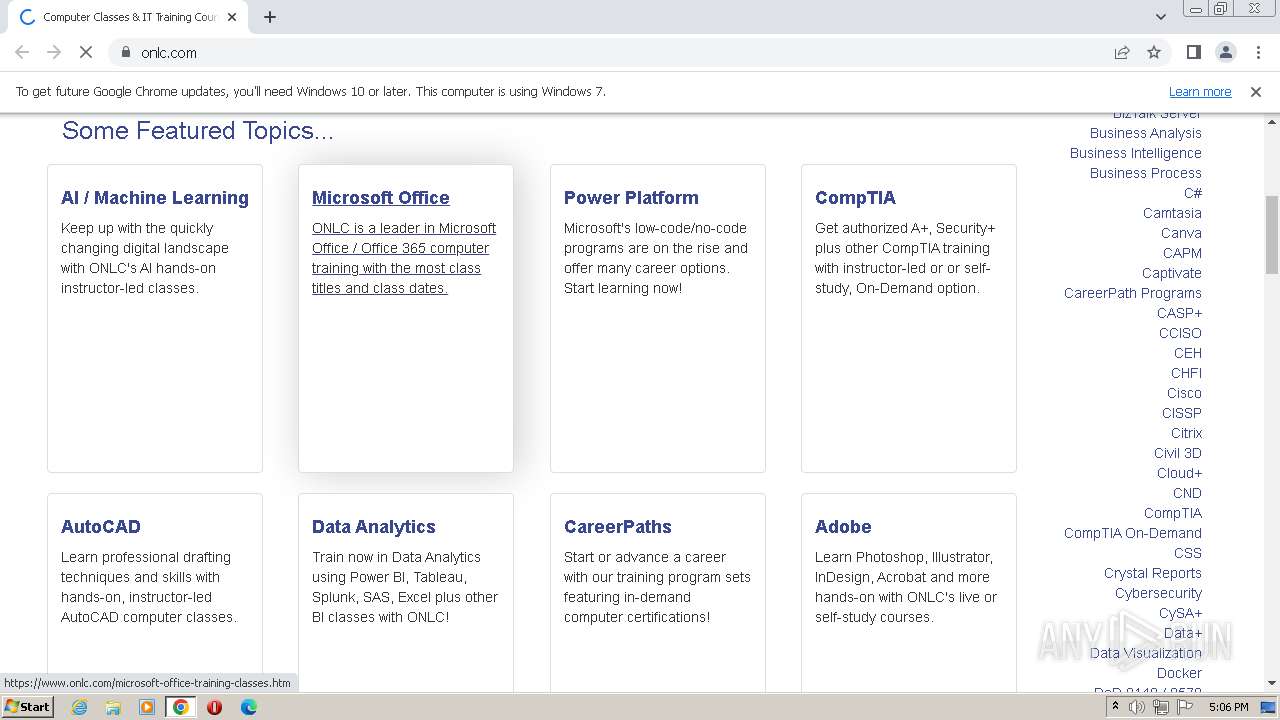Screen dimensions: 1280x720
Task: Open the Learn more link
Action: (1200, 91)
